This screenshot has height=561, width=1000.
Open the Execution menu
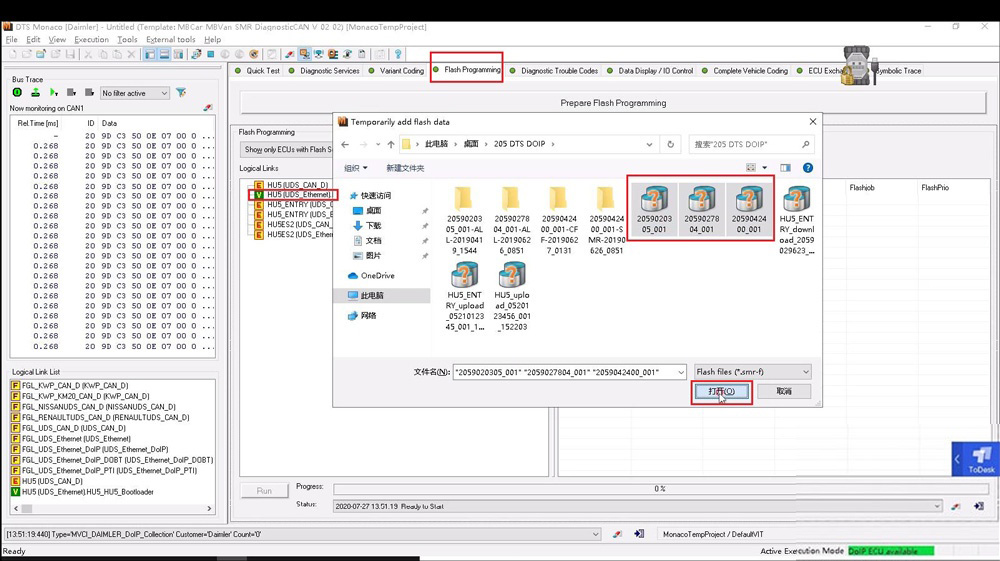91,40
